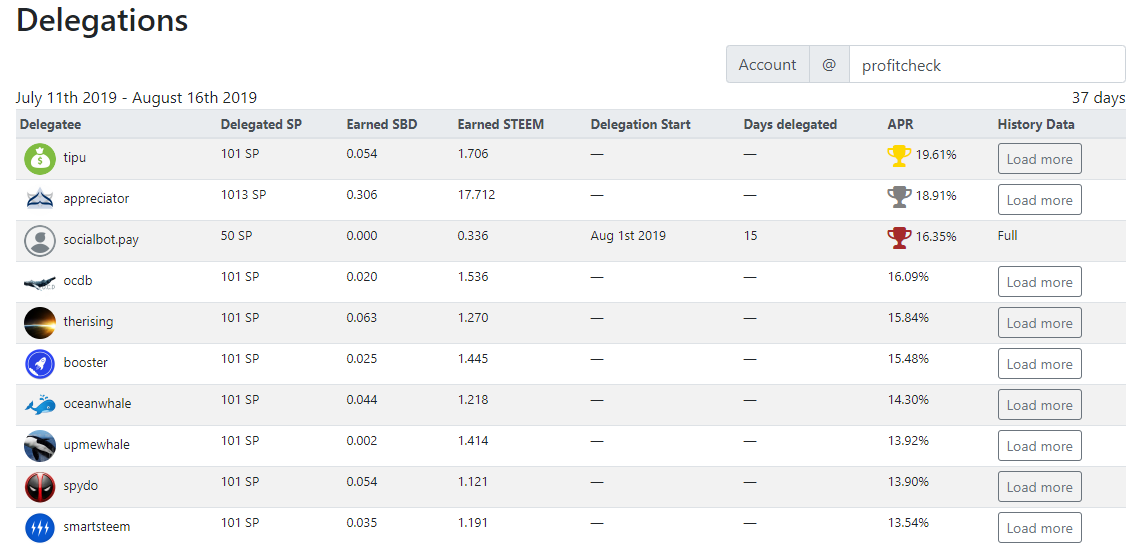Click the Days delegated column header
Viewport: 1136px width, 546px height.
(x=790, y=125)
